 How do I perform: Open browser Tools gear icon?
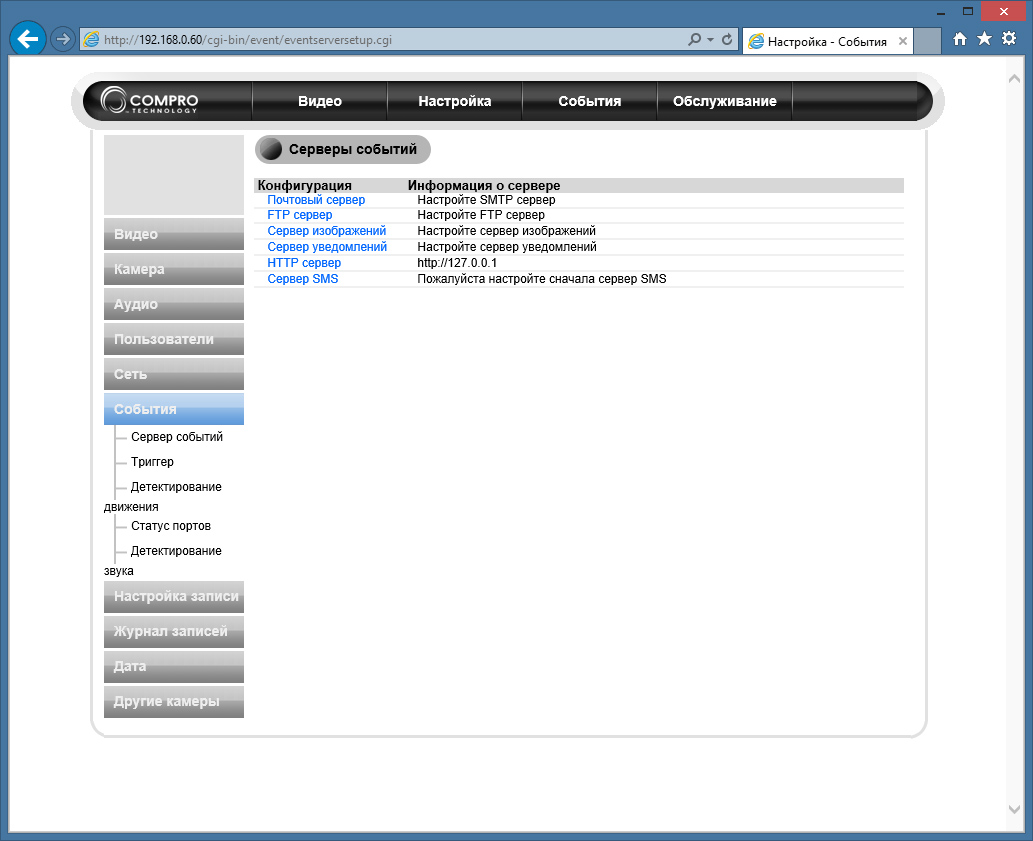pos(1009,39)
